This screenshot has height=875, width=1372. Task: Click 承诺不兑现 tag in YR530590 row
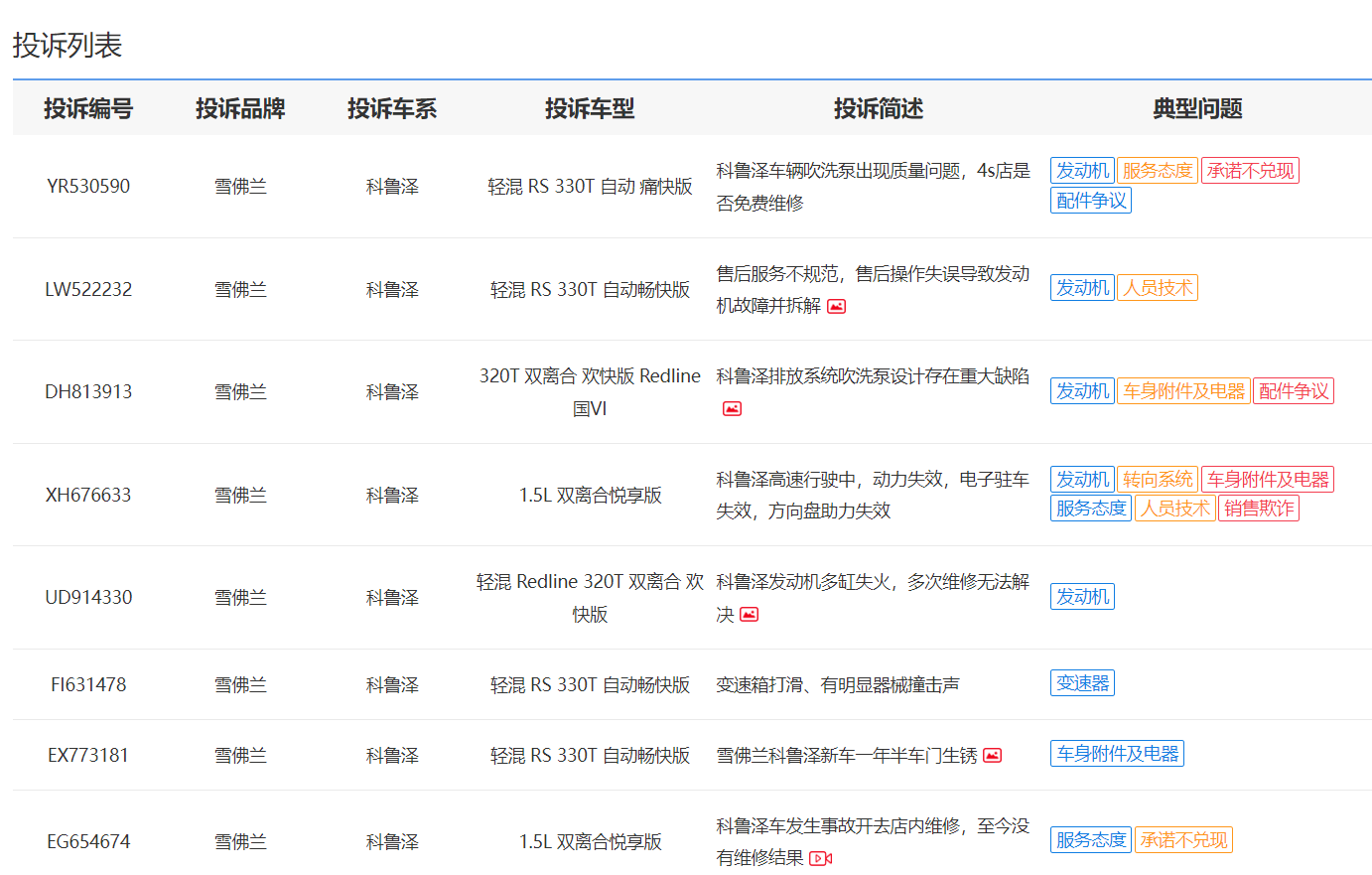1250,171
